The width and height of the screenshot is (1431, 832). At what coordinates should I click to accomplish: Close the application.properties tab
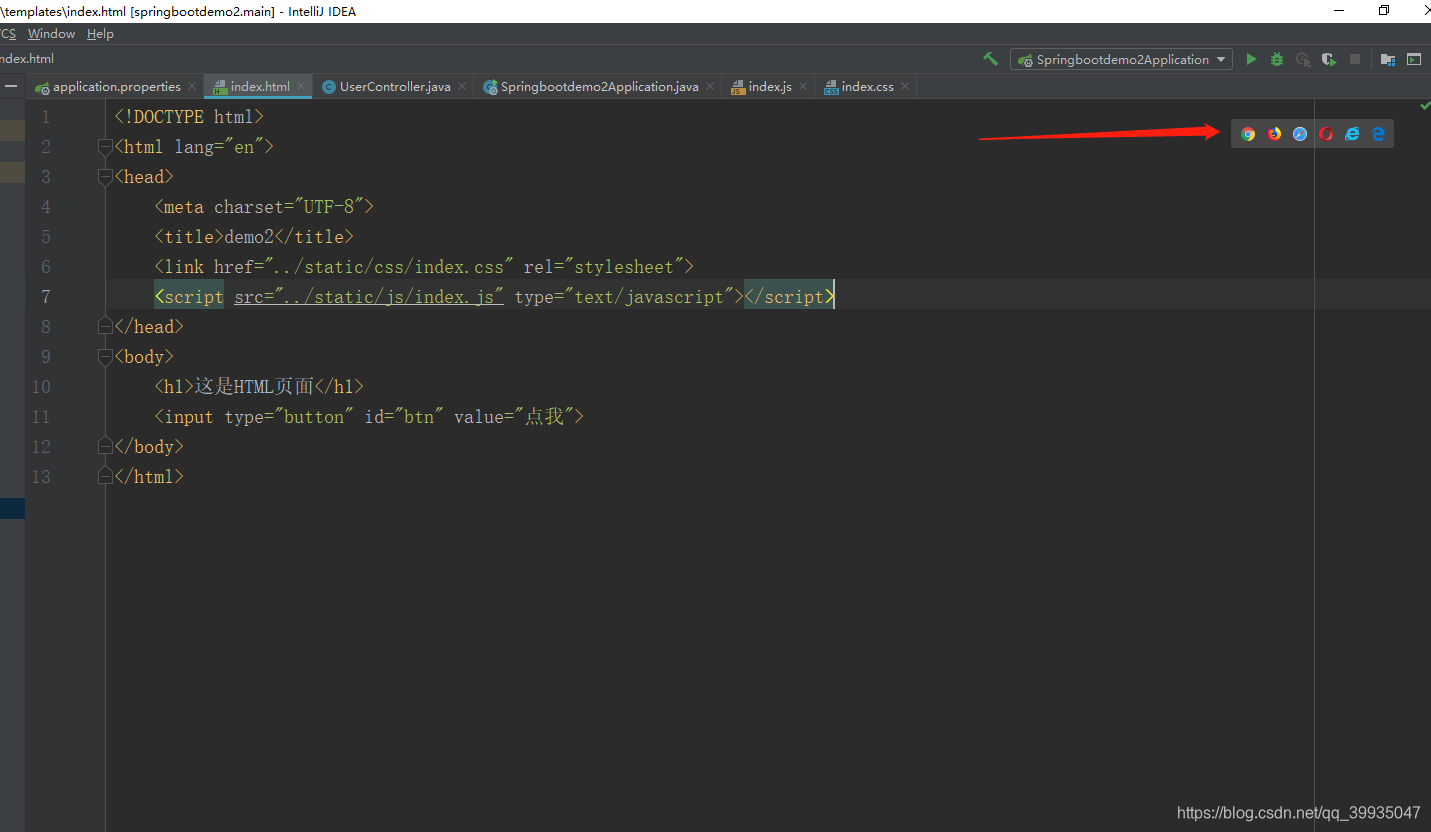[x=193, y=86]
